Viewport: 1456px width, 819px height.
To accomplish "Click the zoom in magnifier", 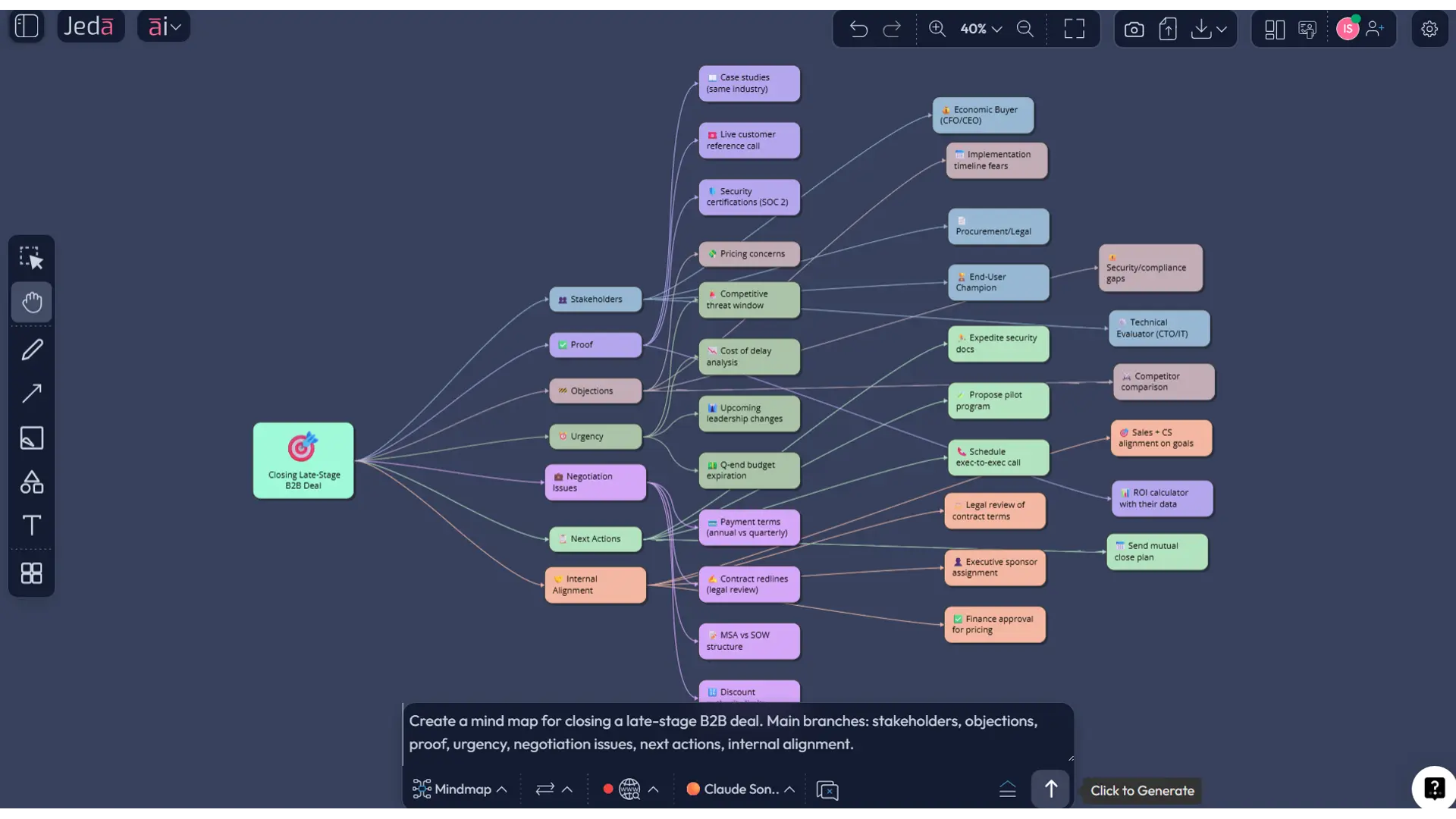I will pos(937,29).
